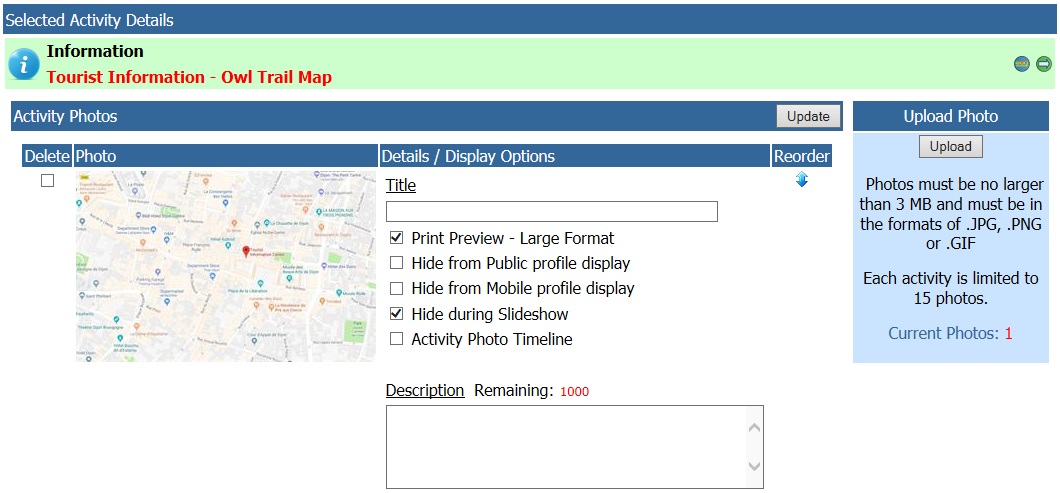1060x493 pixels.
Task: Enable Hide from Public profile display
Action: point(397,263)
